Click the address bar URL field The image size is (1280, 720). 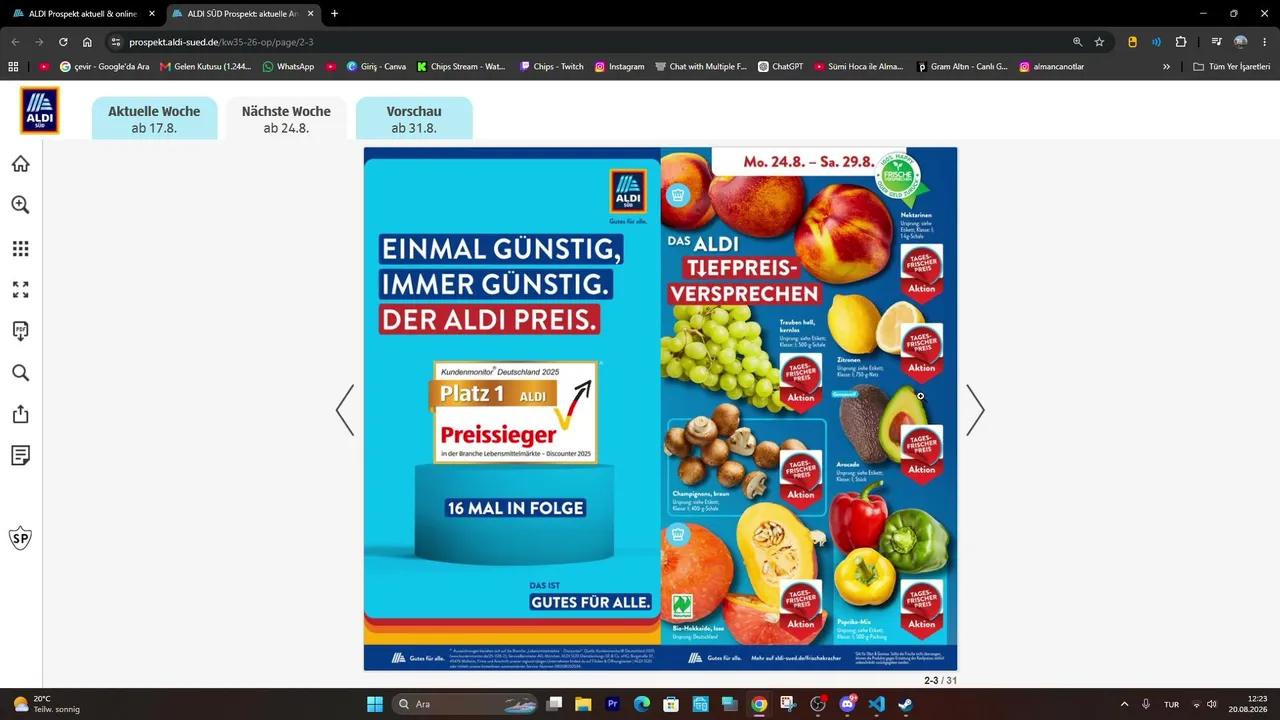[x=590, y=42]
